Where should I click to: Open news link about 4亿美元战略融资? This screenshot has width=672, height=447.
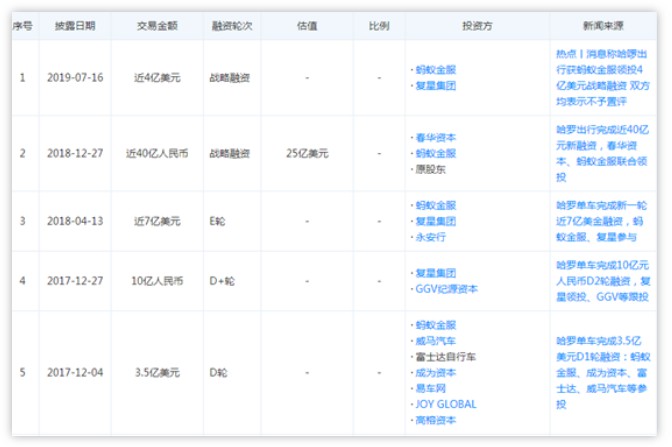click(x=603, y=78)
